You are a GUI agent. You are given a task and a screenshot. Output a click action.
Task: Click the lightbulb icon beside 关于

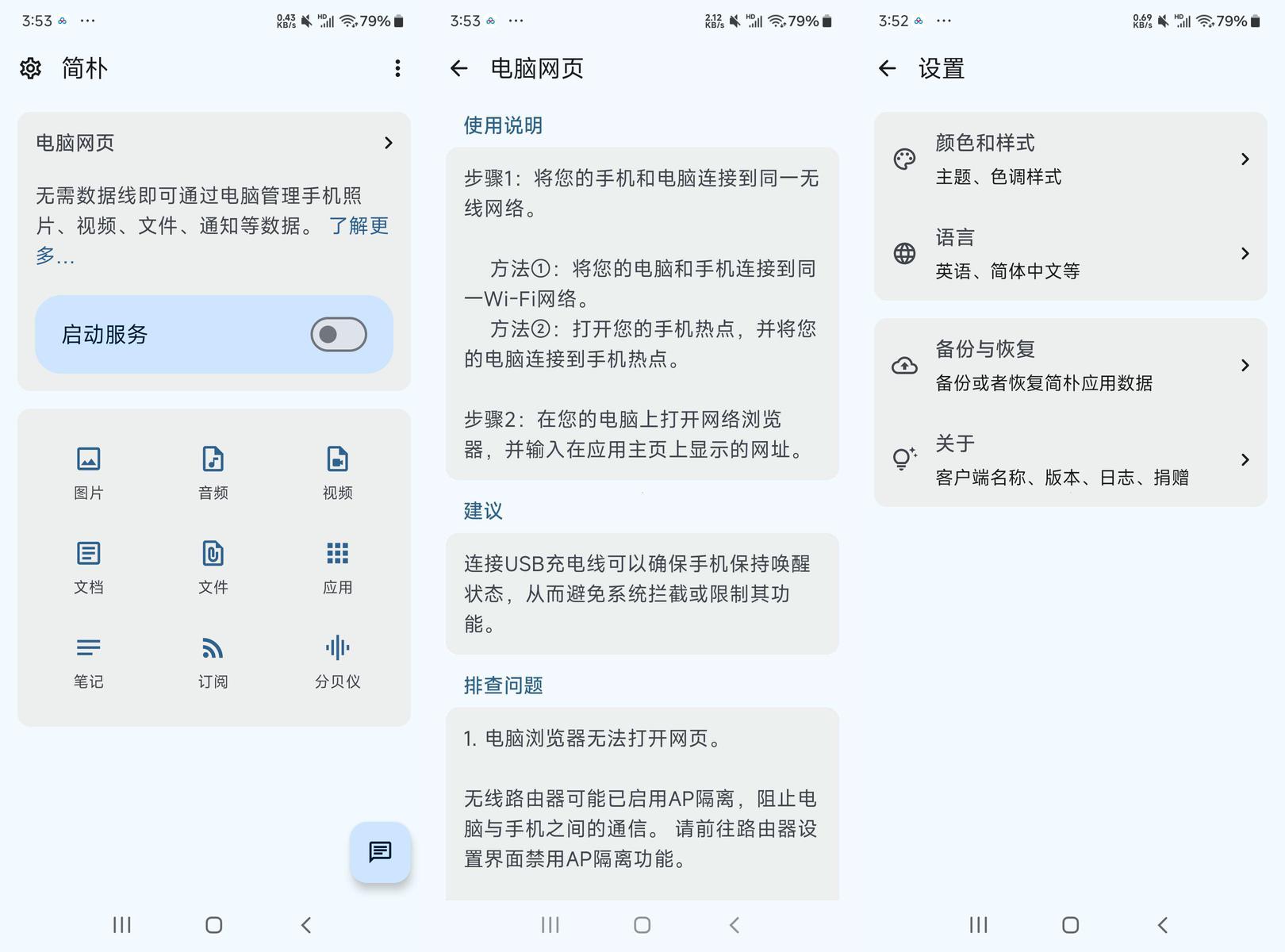[904, 459]
